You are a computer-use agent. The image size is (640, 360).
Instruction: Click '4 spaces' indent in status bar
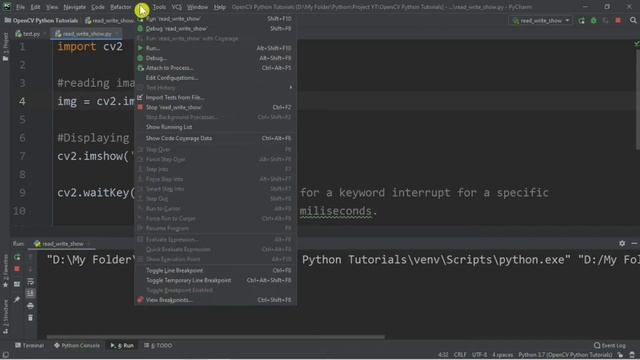[502, 355]
